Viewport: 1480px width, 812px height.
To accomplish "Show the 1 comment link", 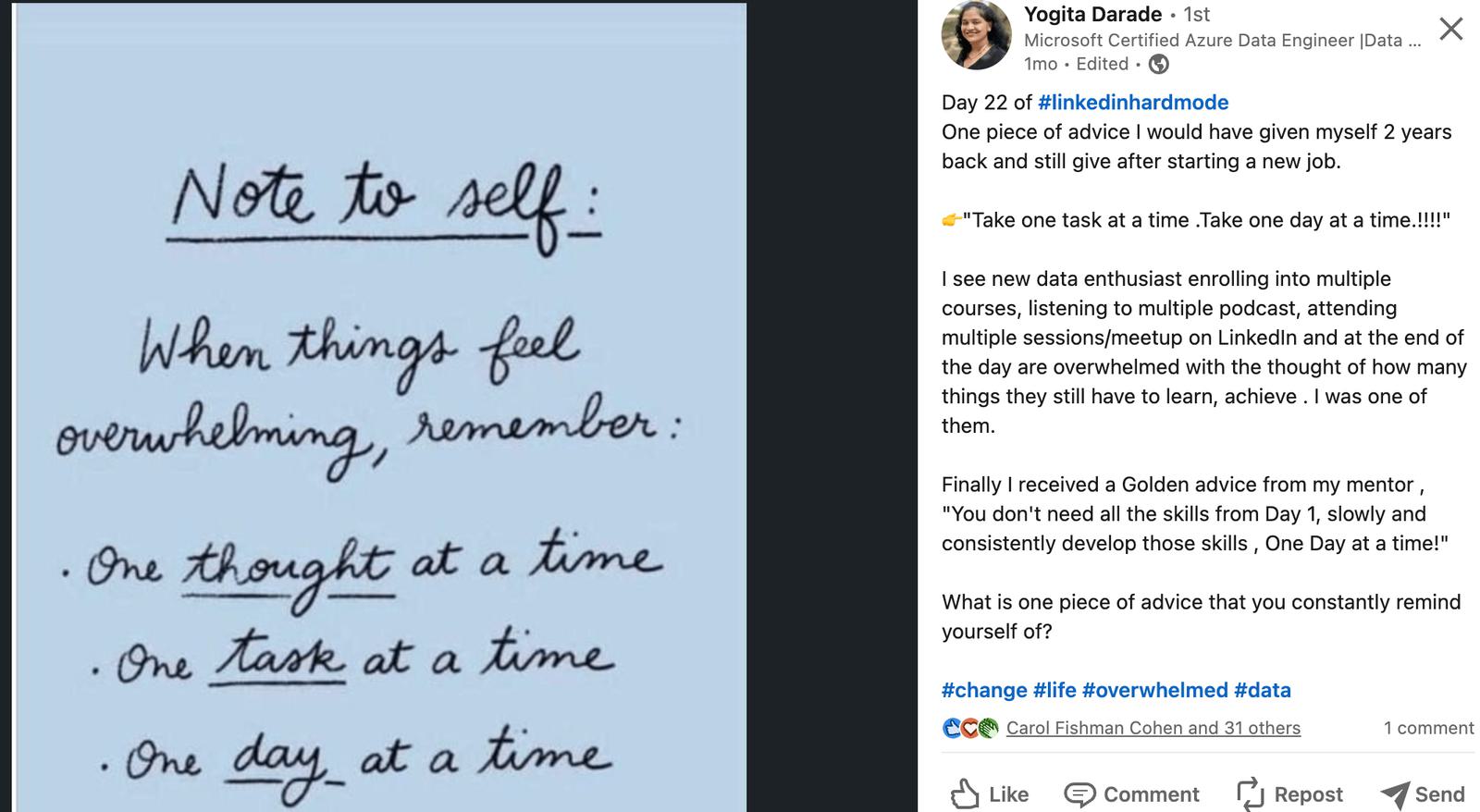I will 1428,728.
